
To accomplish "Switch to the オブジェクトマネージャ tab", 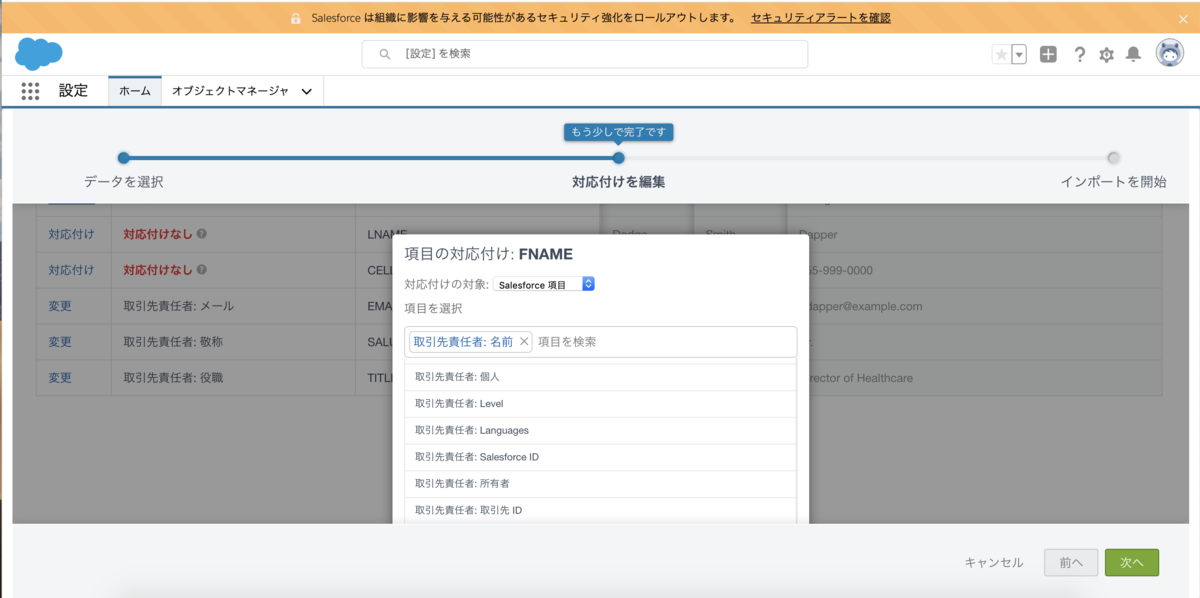I will point(230,91).
